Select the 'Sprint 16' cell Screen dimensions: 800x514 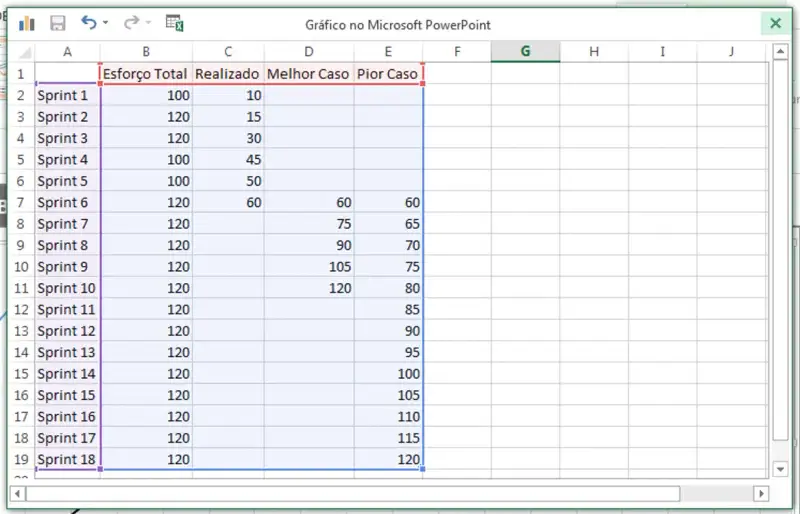coord(67,417)
